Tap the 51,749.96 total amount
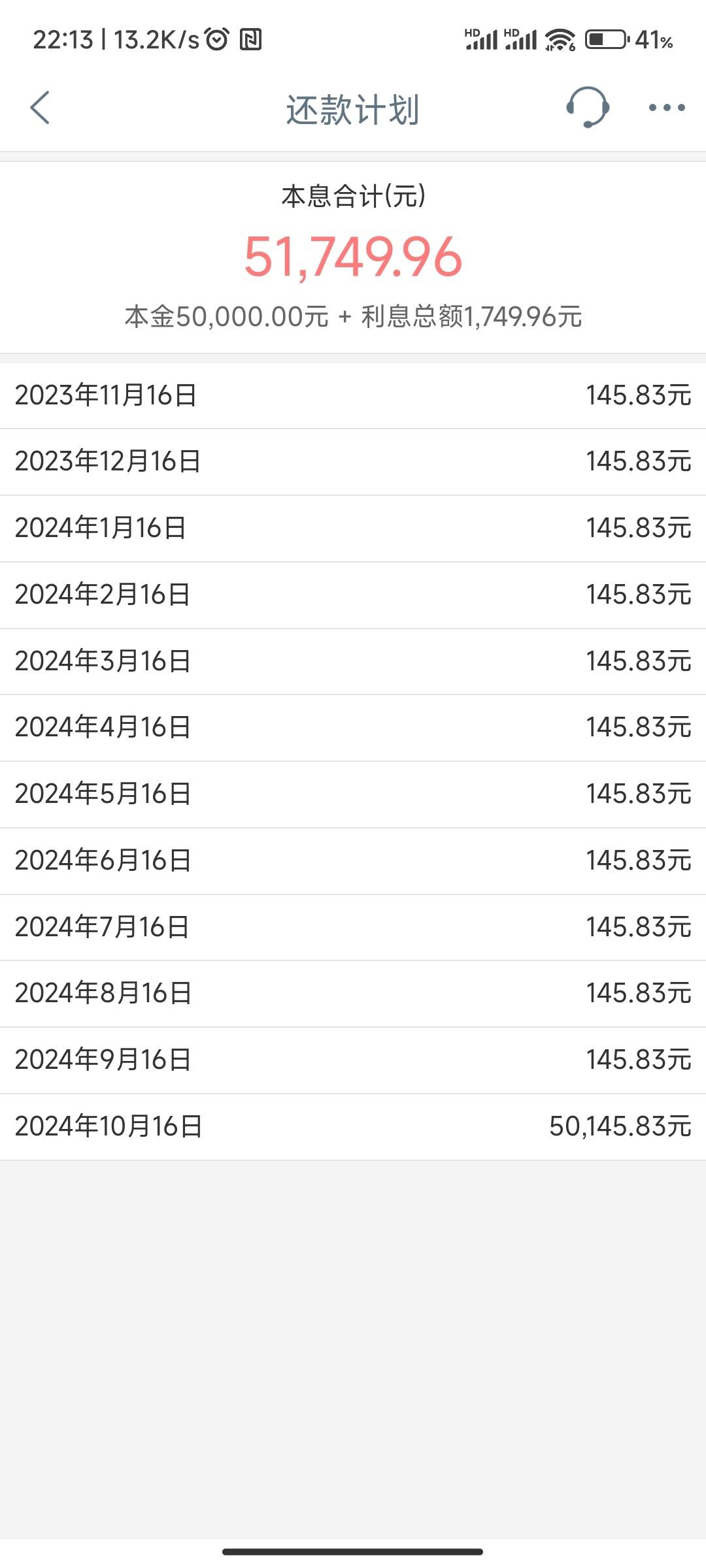The image size is (706, 1568). (353, 257)
